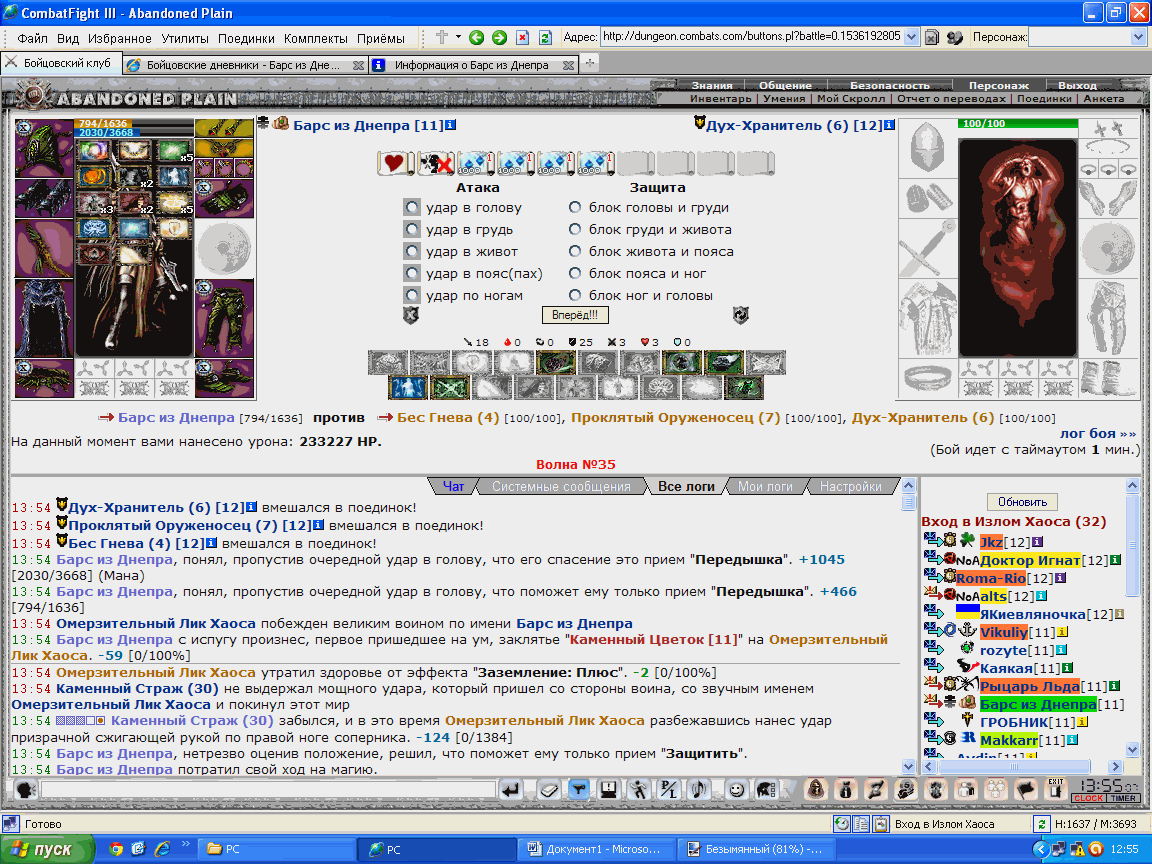Select defense 'блок груди и живота'

[575, 230]
